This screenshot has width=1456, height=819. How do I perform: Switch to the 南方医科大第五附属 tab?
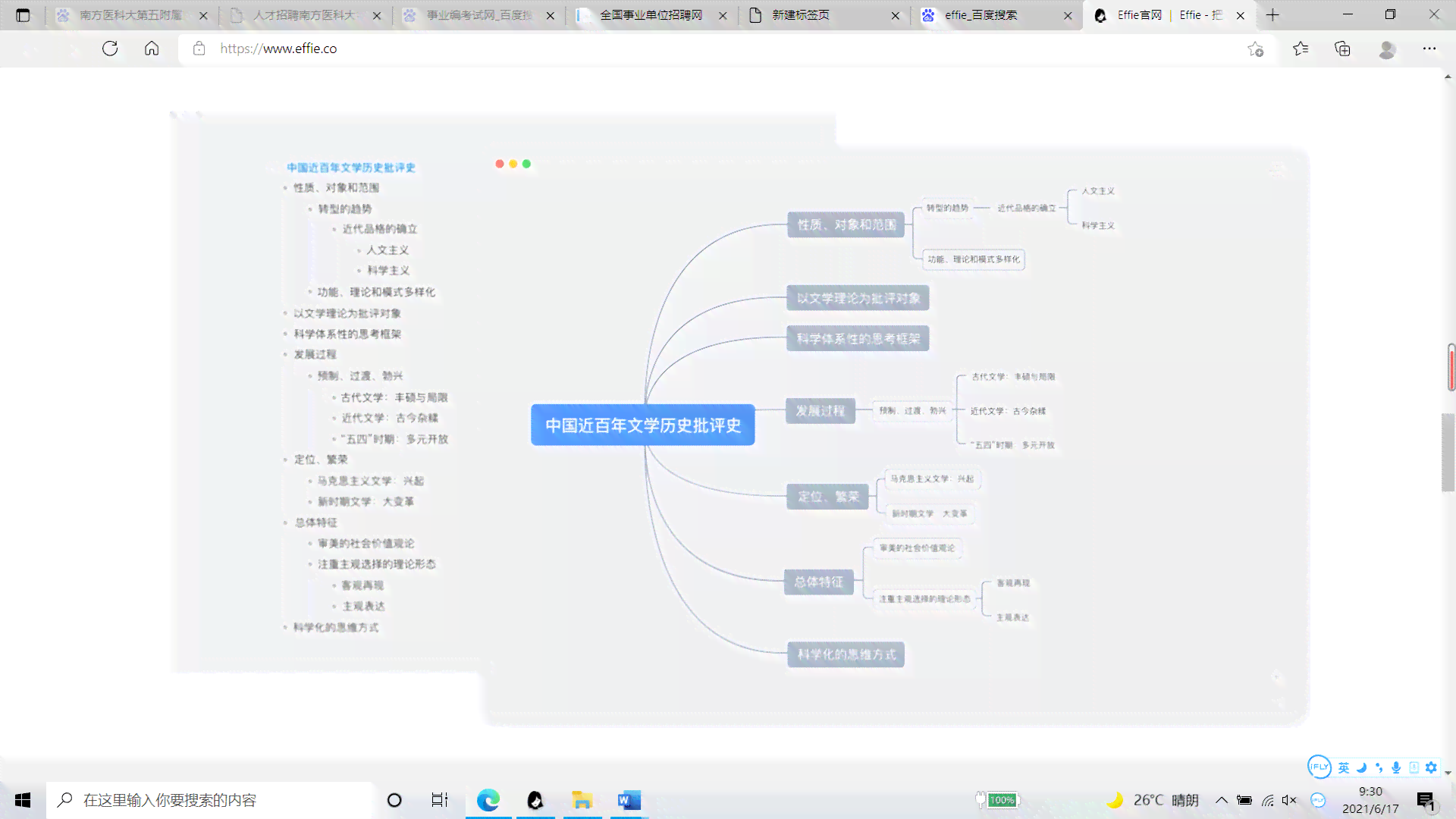pos(130,15)
